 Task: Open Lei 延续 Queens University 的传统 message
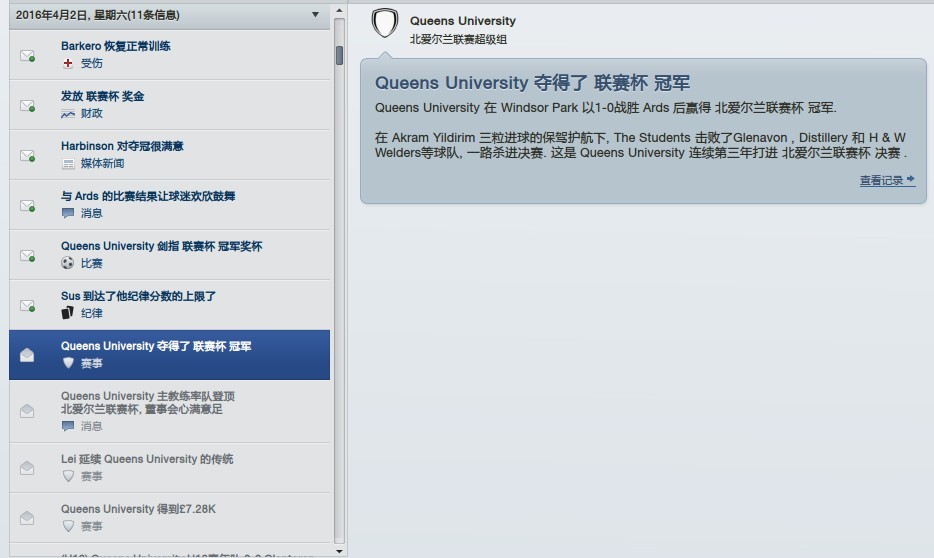coord(146,459)
